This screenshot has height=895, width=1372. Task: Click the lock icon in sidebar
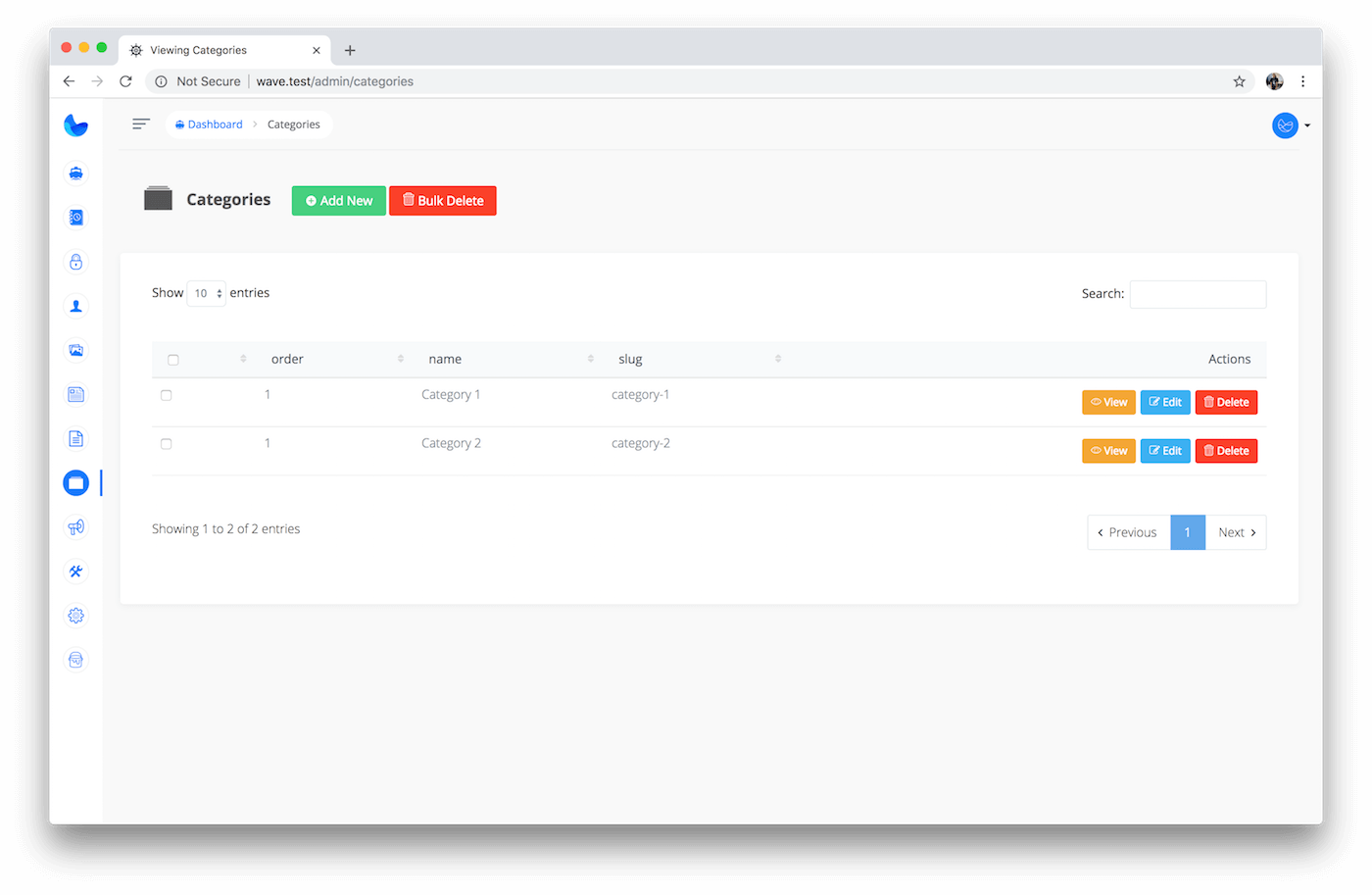(x=75, y=262)
